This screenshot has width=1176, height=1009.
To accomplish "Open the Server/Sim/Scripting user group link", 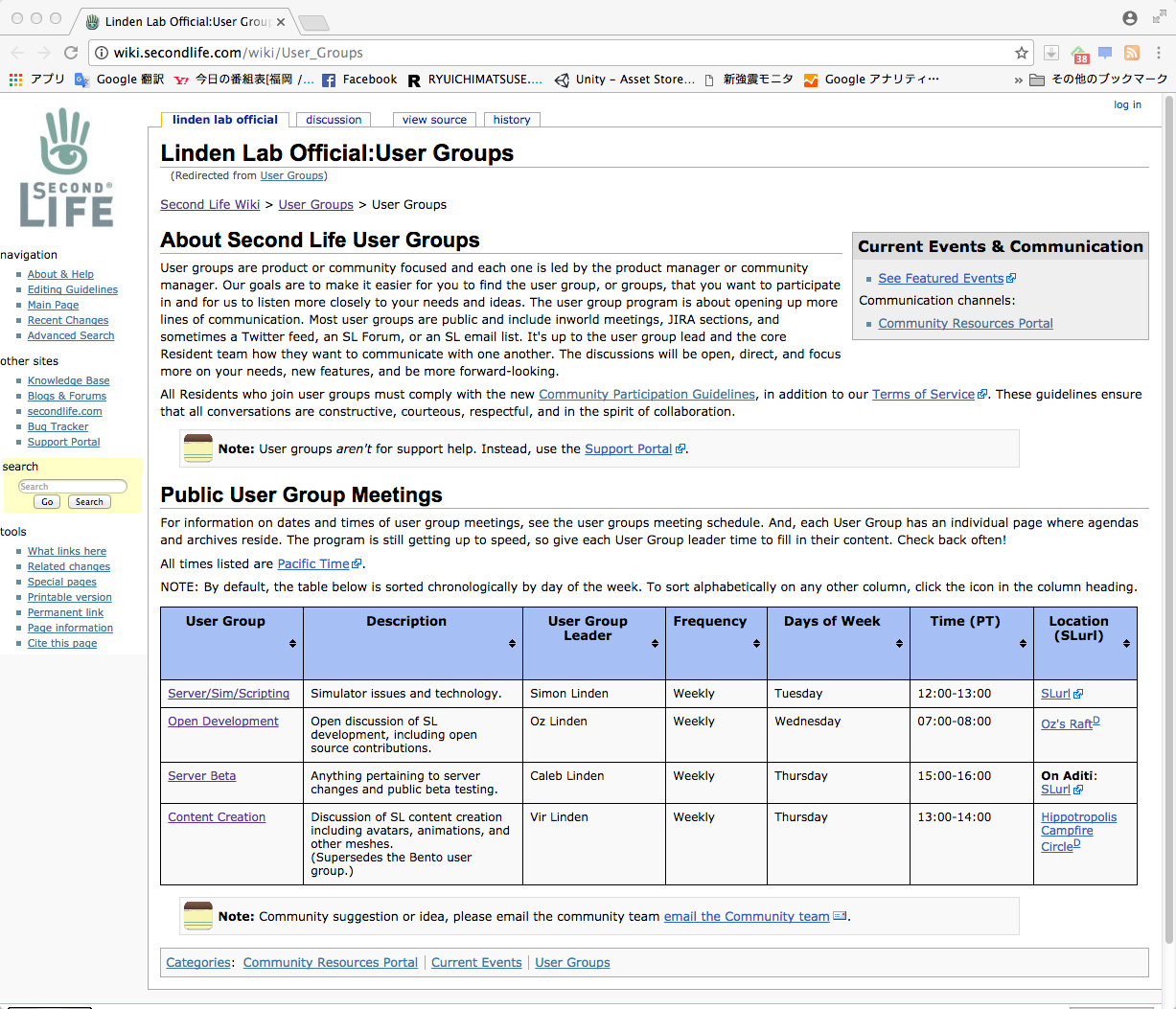I will (228, 694).
